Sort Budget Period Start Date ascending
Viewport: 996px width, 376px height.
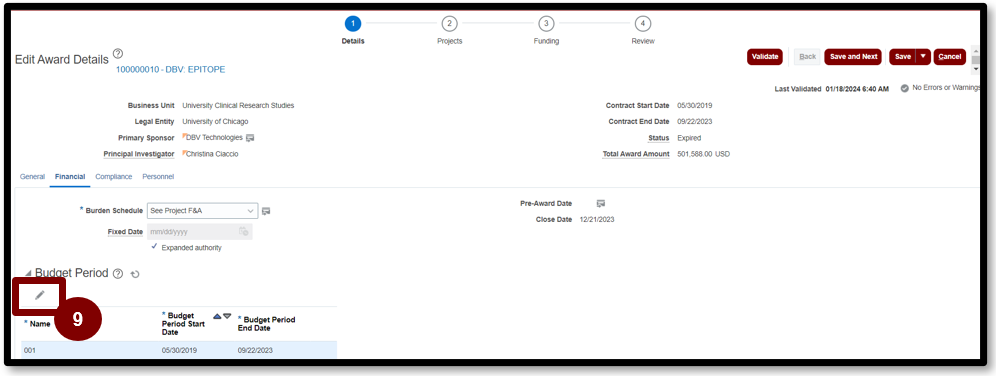click(217, 316)
